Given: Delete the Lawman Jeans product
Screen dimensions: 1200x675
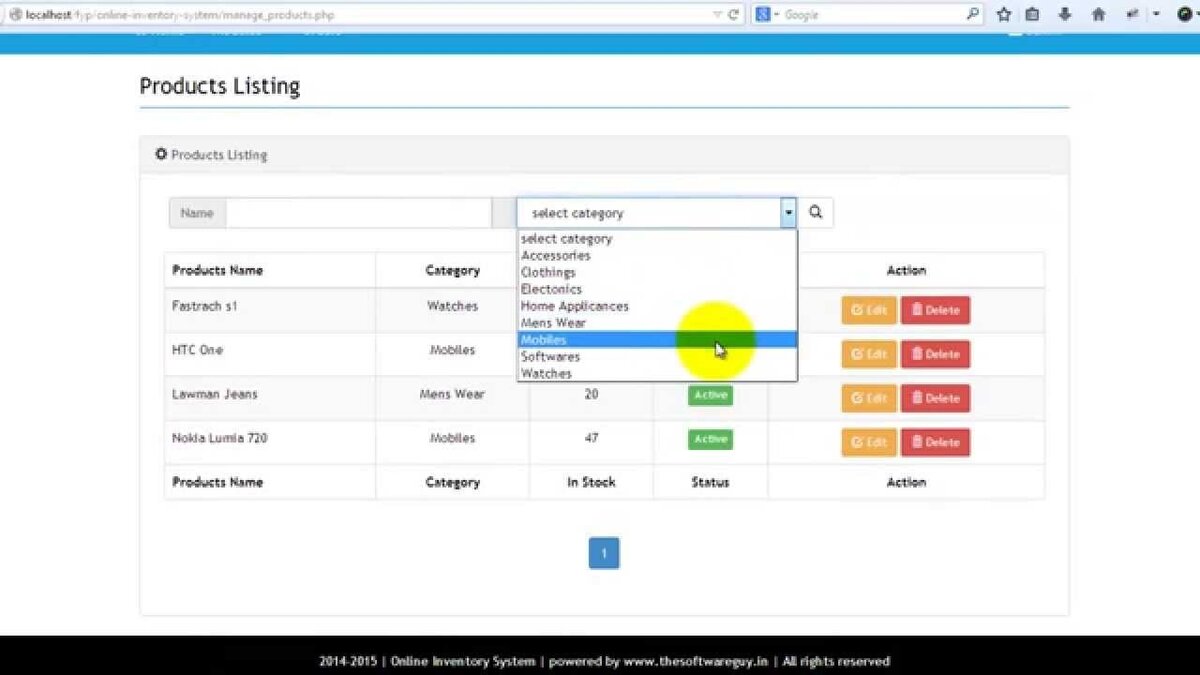Looking at the screenshot, I should (x=935, y=398).
